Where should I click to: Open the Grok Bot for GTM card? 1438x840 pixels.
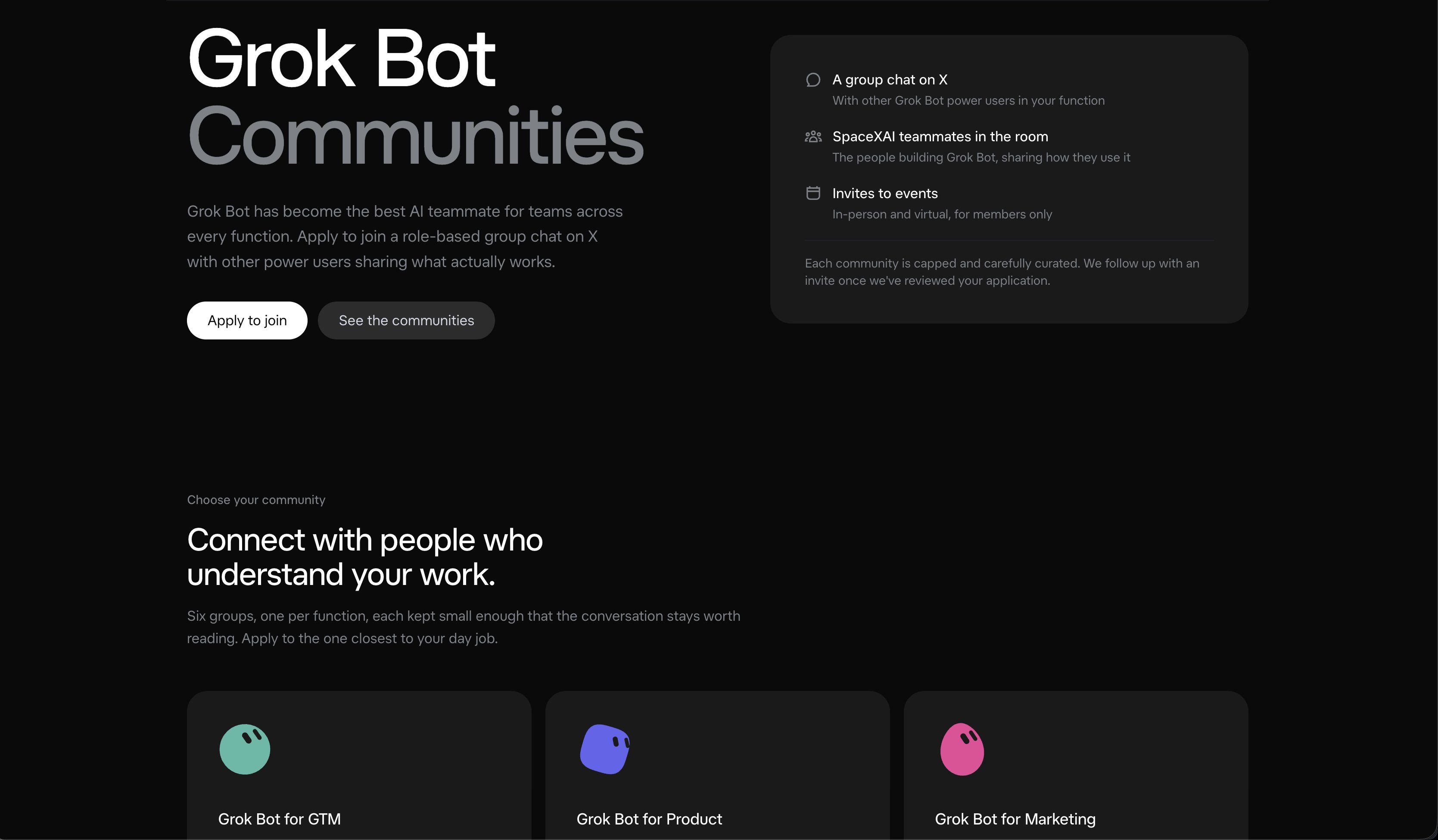coord(359,765)
